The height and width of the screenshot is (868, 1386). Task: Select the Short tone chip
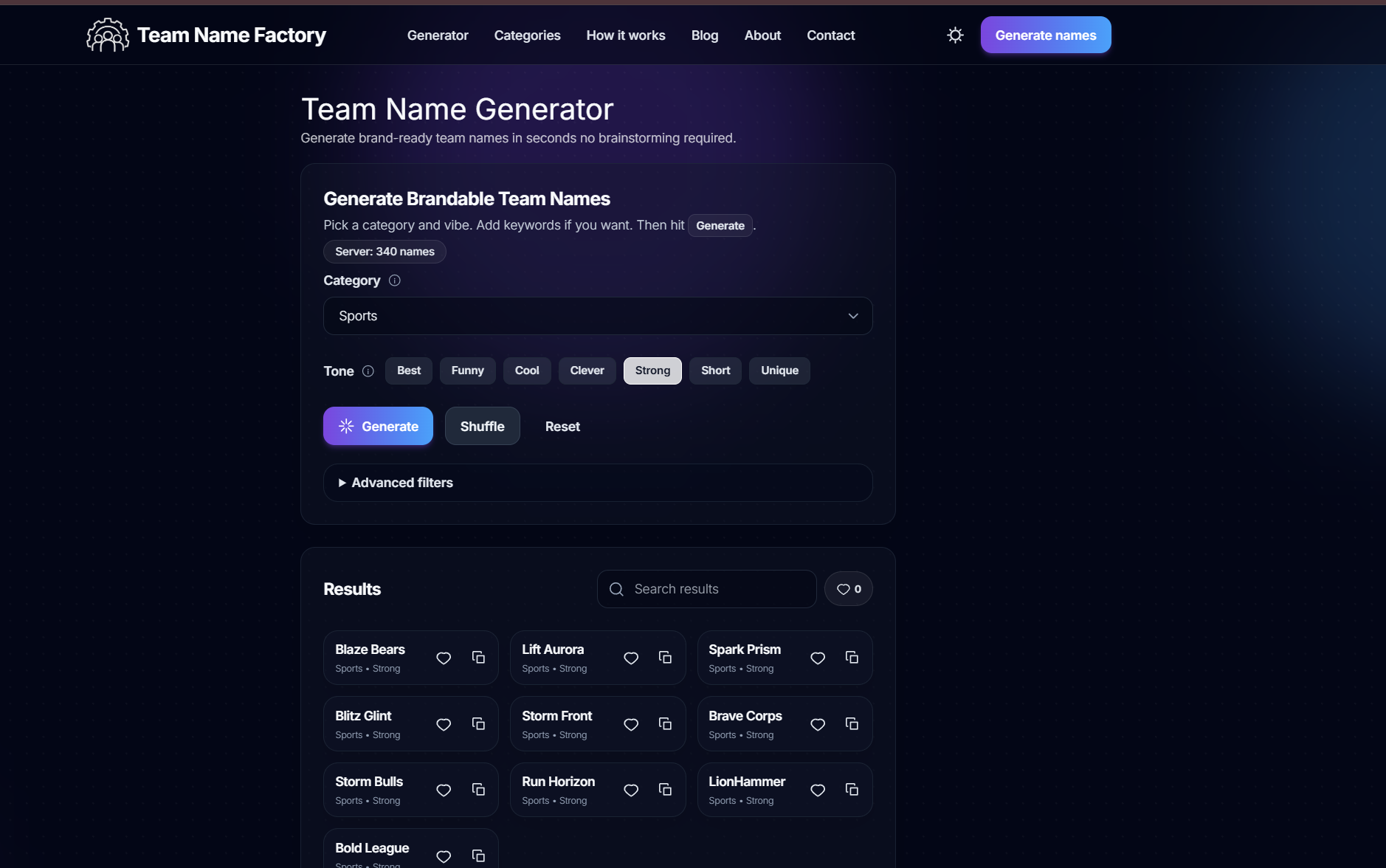click(716, 371)
